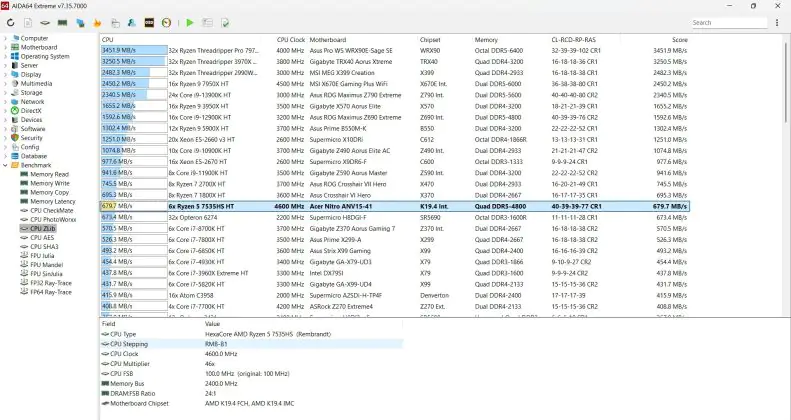Click the results list toolbar icon

coord(207,23)
